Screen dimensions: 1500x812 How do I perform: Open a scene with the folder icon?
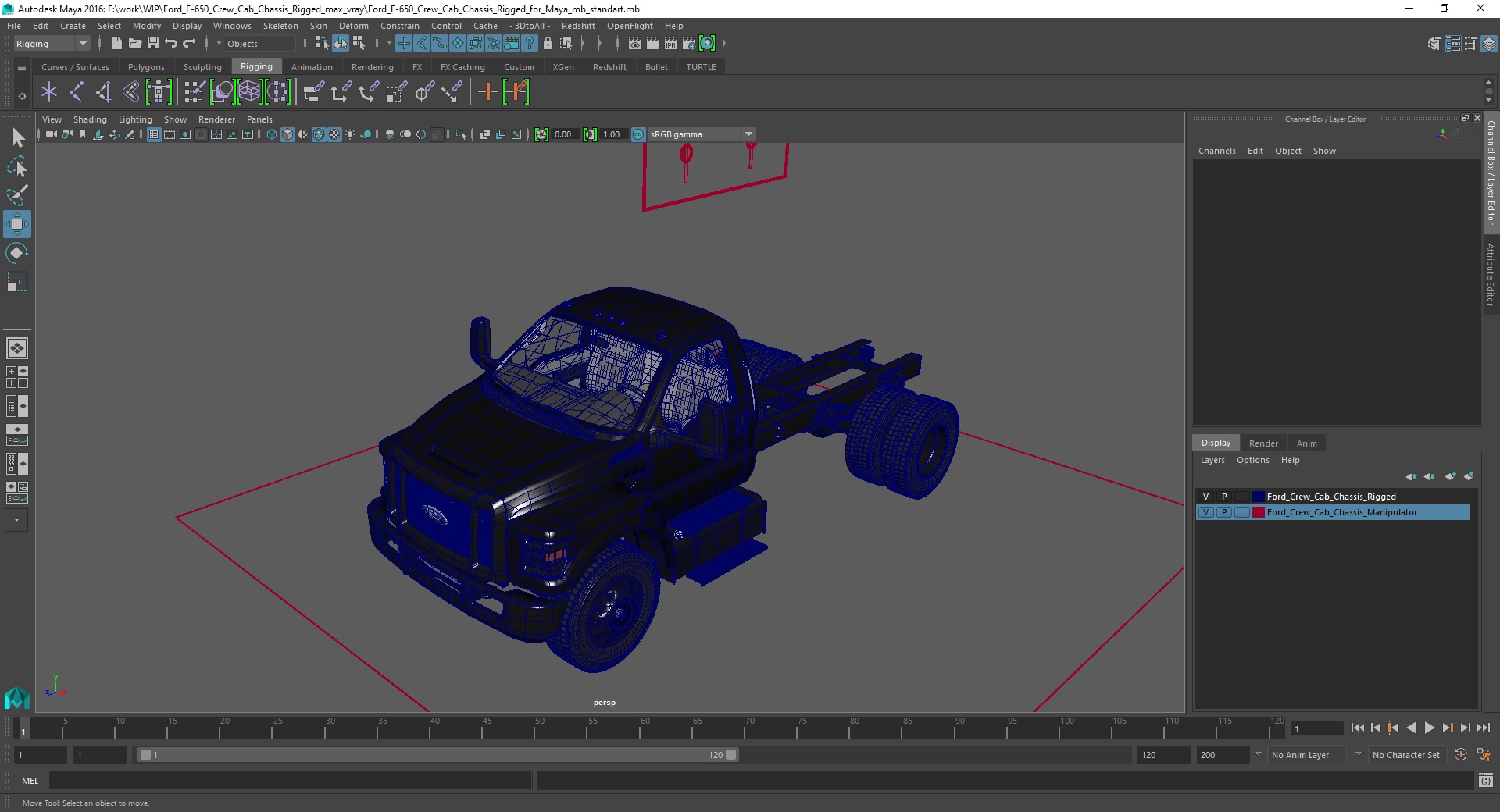(134, 44)
